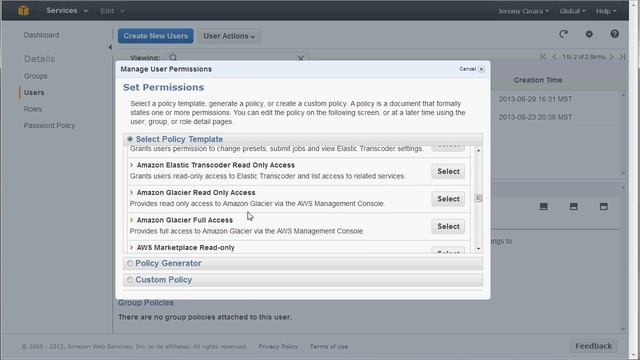Open Roles in the sidebar
The width and height of the screenshot is (640, 360).
(33, 109)
